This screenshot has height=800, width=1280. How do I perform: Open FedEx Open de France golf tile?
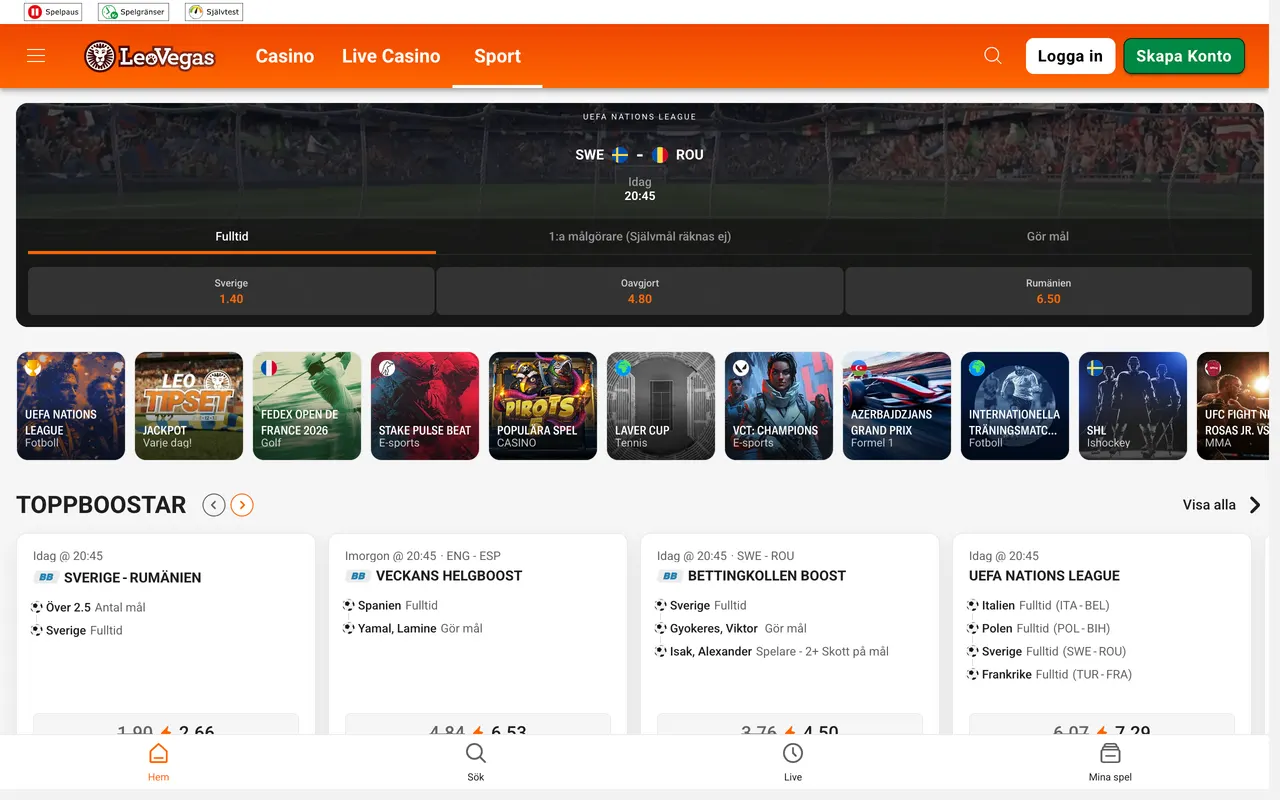click(x=307, y=406)
